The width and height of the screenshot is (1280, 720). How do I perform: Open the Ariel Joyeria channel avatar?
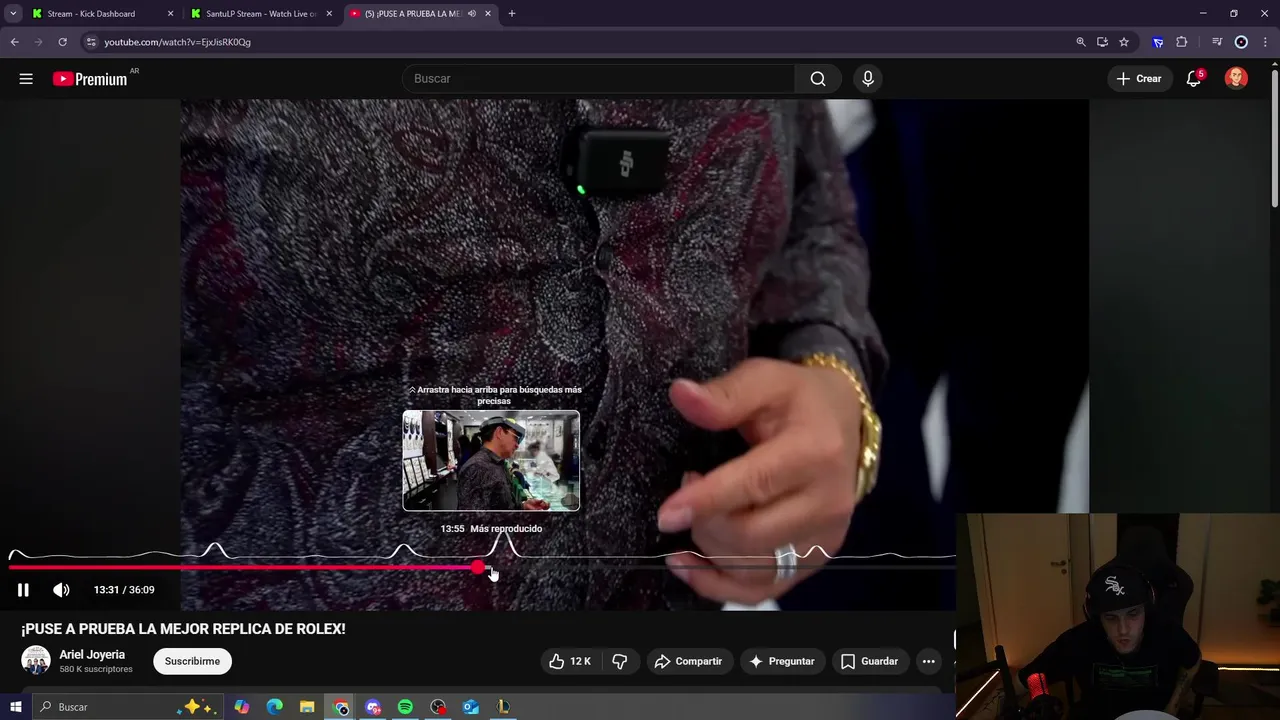click(36, 660)
